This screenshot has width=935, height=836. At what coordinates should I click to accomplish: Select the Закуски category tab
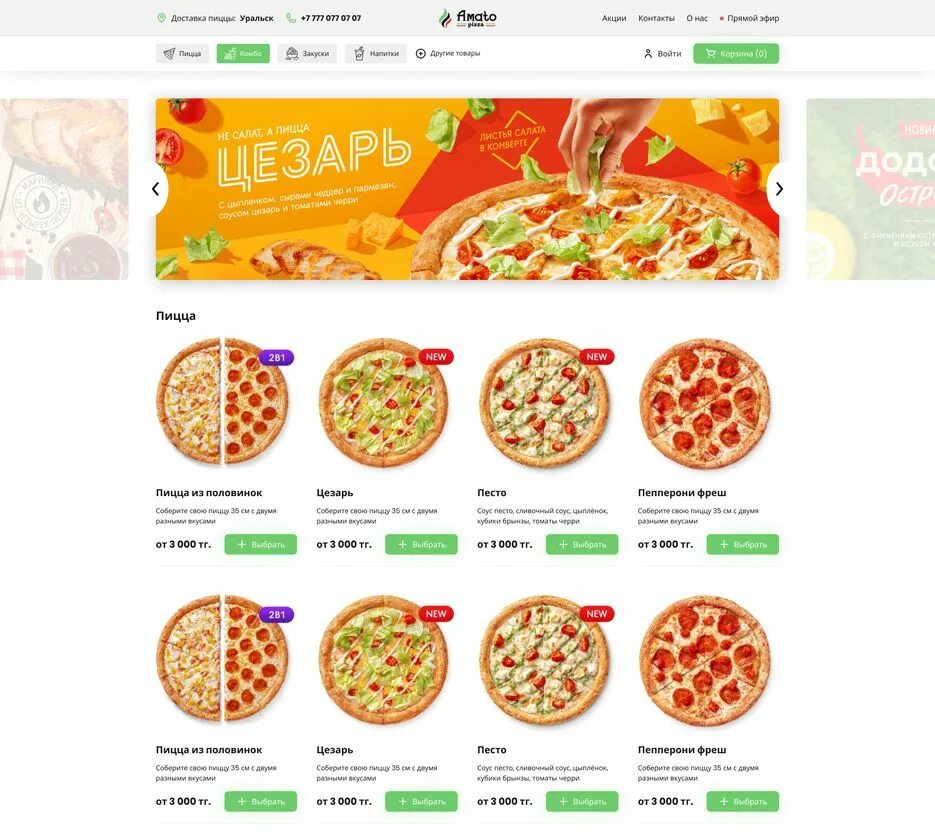tap(307, 54)
